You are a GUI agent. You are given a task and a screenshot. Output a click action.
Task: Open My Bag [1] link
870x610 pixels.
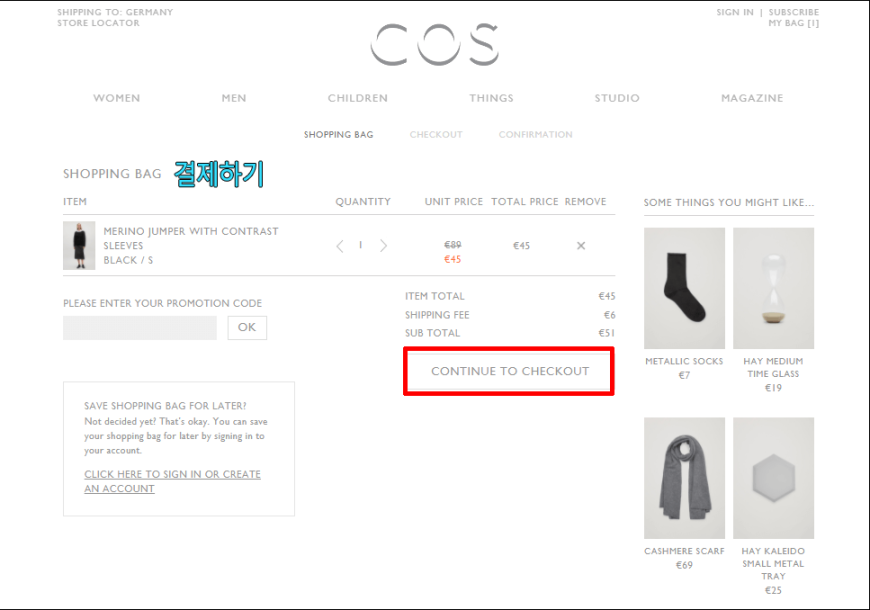point(793,23)
